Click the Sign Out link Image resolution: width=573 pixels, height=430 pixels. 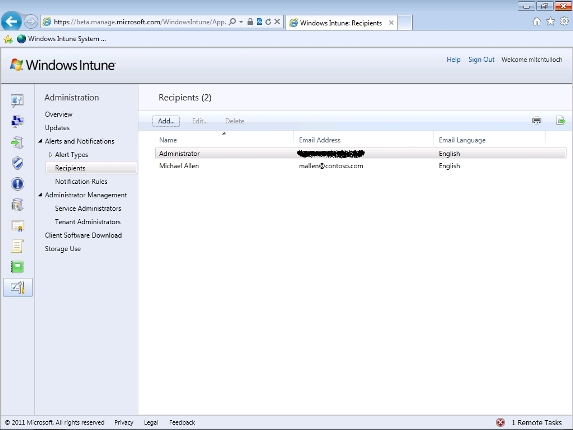click(x=481, y=60)
